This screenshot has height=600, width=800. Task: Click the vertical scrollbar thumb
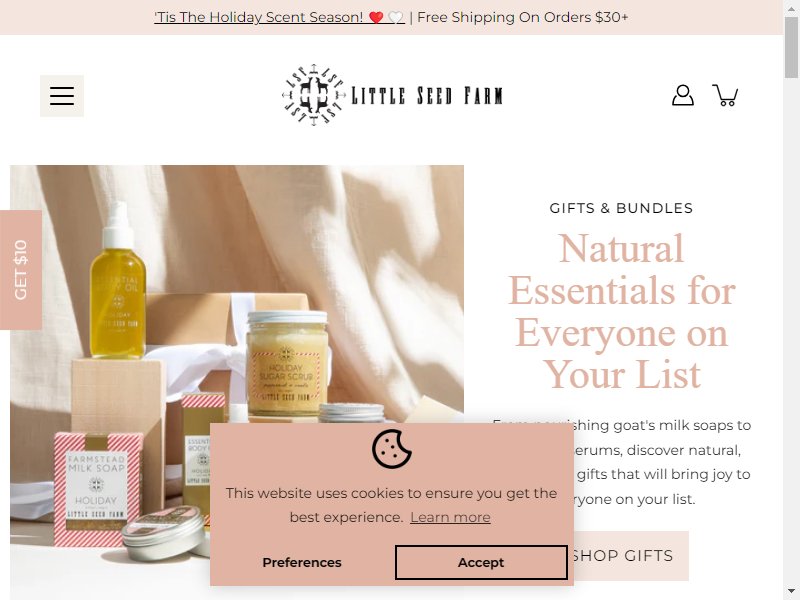(x=791, y=47)
